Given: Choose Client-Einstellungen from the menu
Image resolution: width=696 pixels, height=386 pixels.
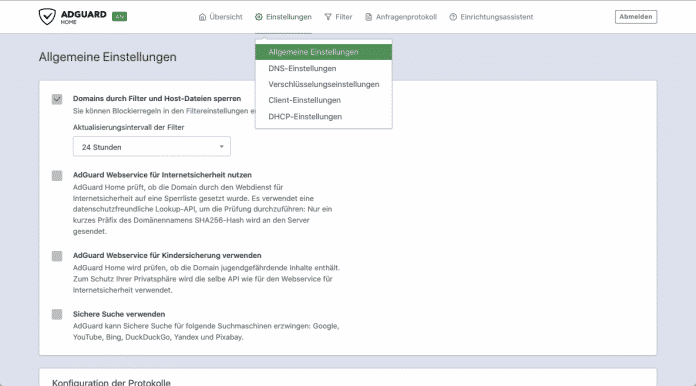Looking at the screenshot, I should 324,100.
